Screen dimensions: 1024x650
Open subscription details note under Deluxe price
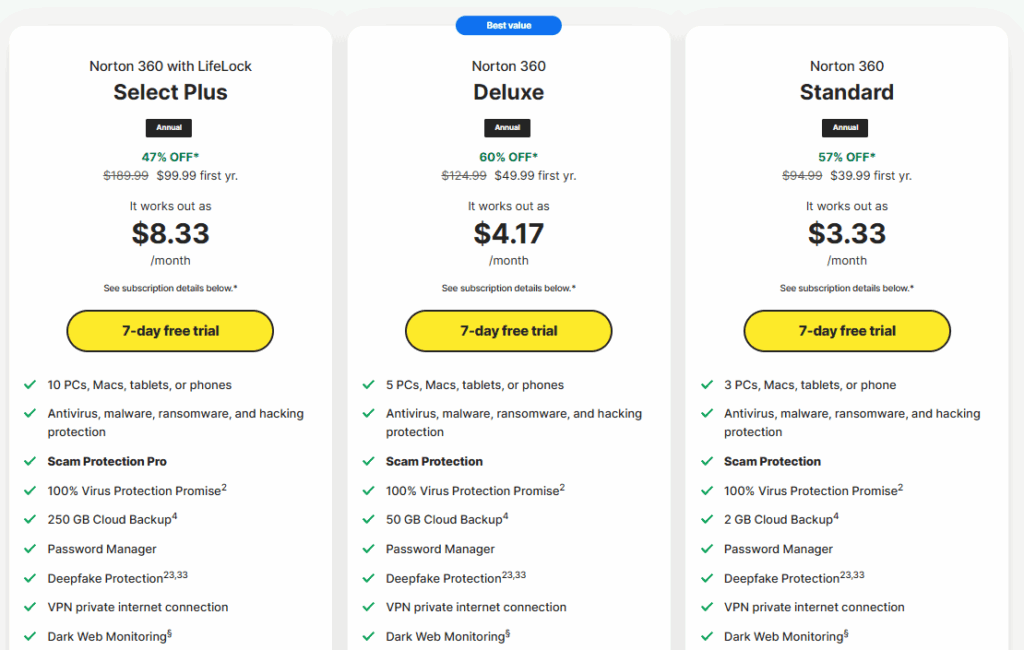click(x=508, y=288)
